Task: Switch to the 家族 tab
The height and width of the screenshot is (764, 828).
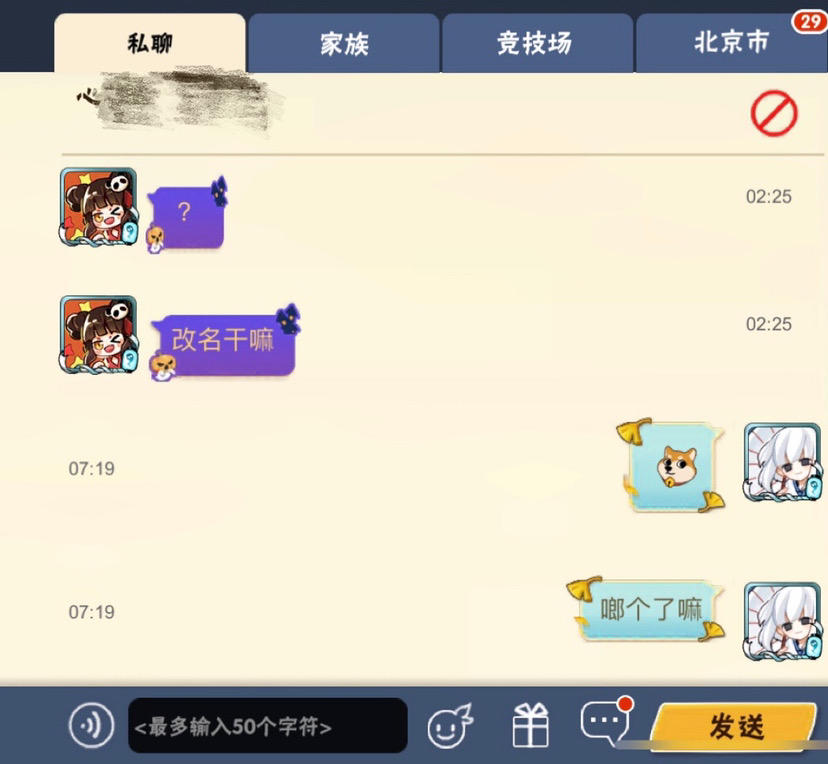Action: (x=344, y=43)
